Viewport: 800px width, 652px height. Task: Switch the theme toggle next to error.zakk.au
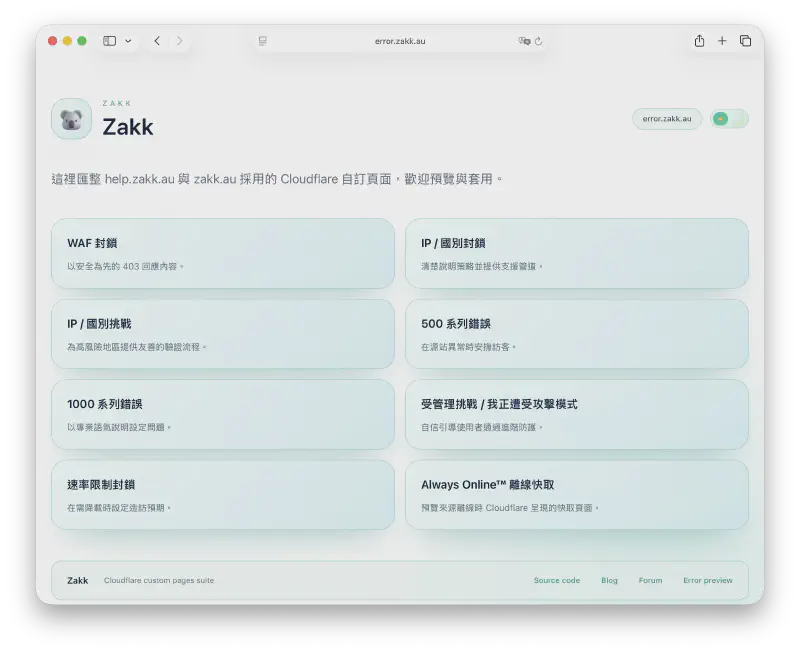[x=728, y=118]
